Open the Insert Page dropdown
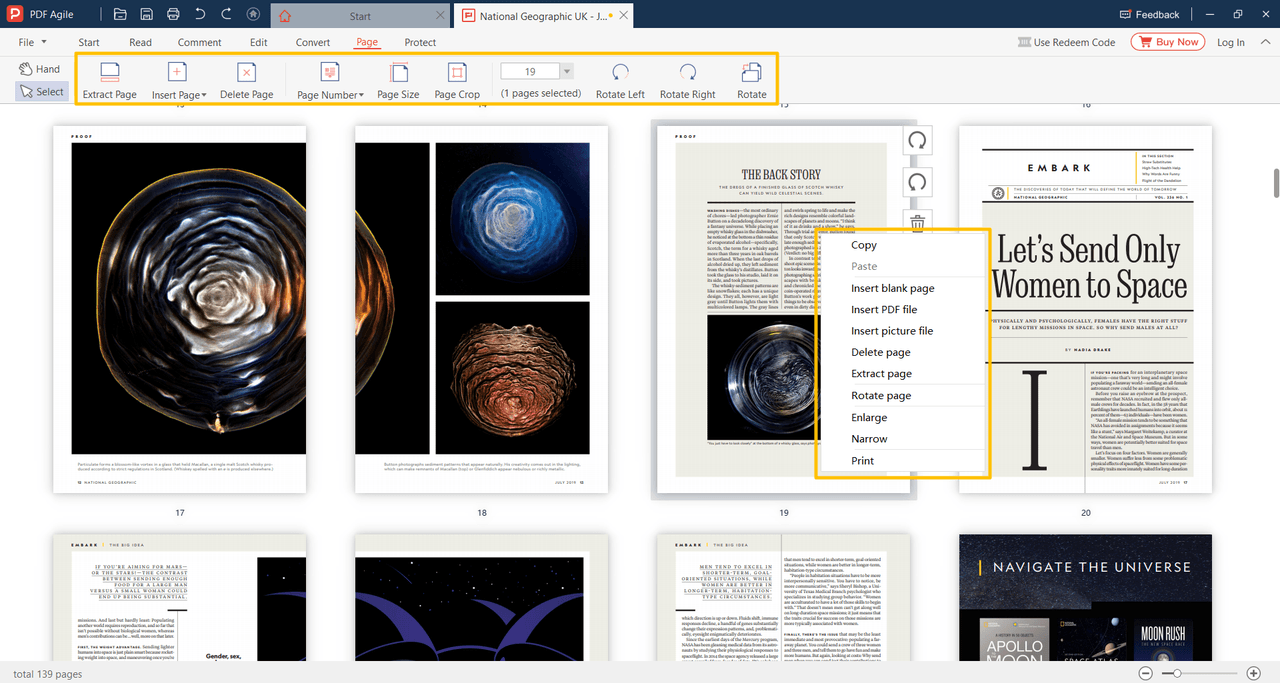Screen dimensions: 1280x683 point(178,80)
